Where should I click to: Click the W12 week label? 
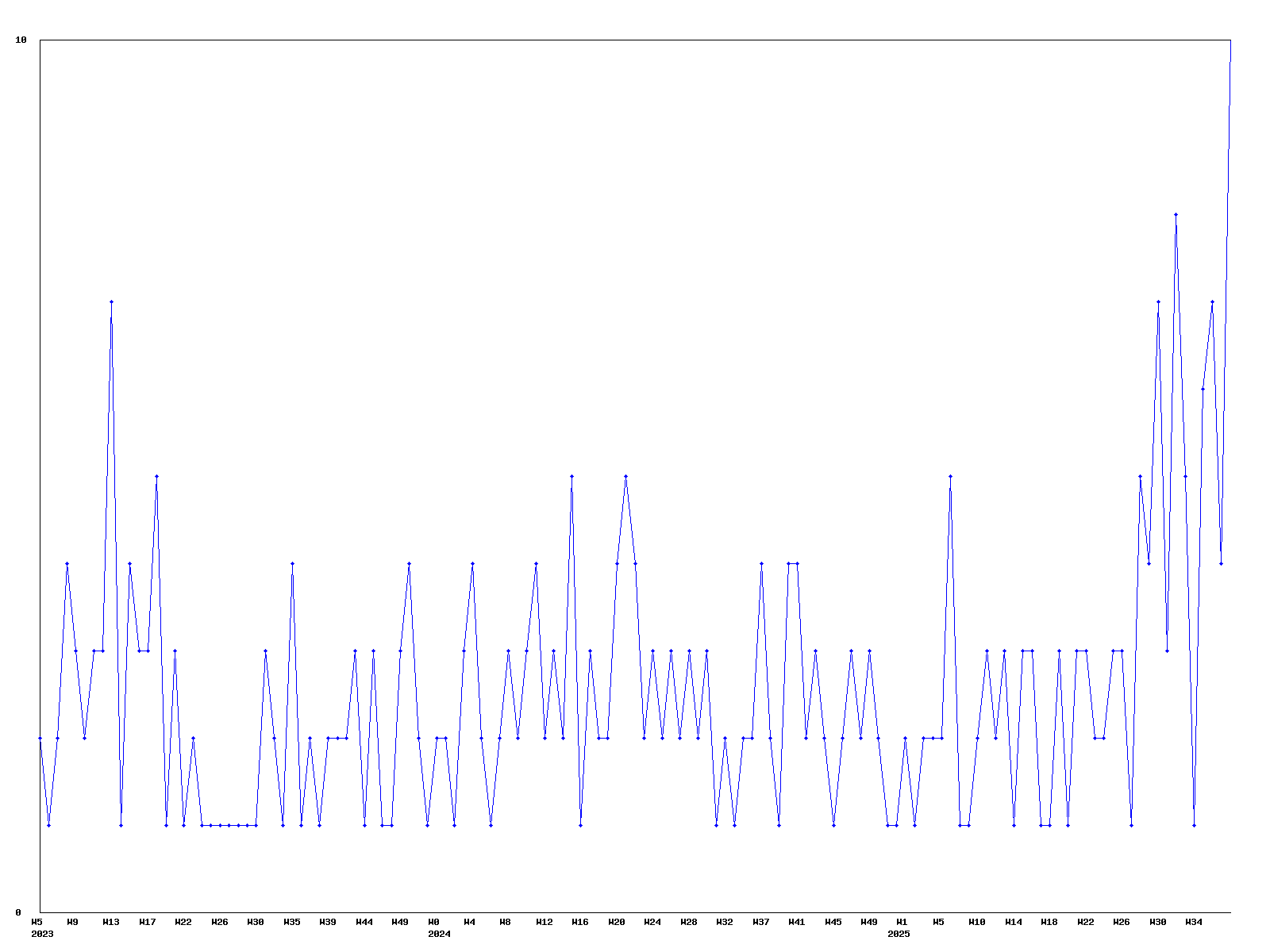click(544, 922)
